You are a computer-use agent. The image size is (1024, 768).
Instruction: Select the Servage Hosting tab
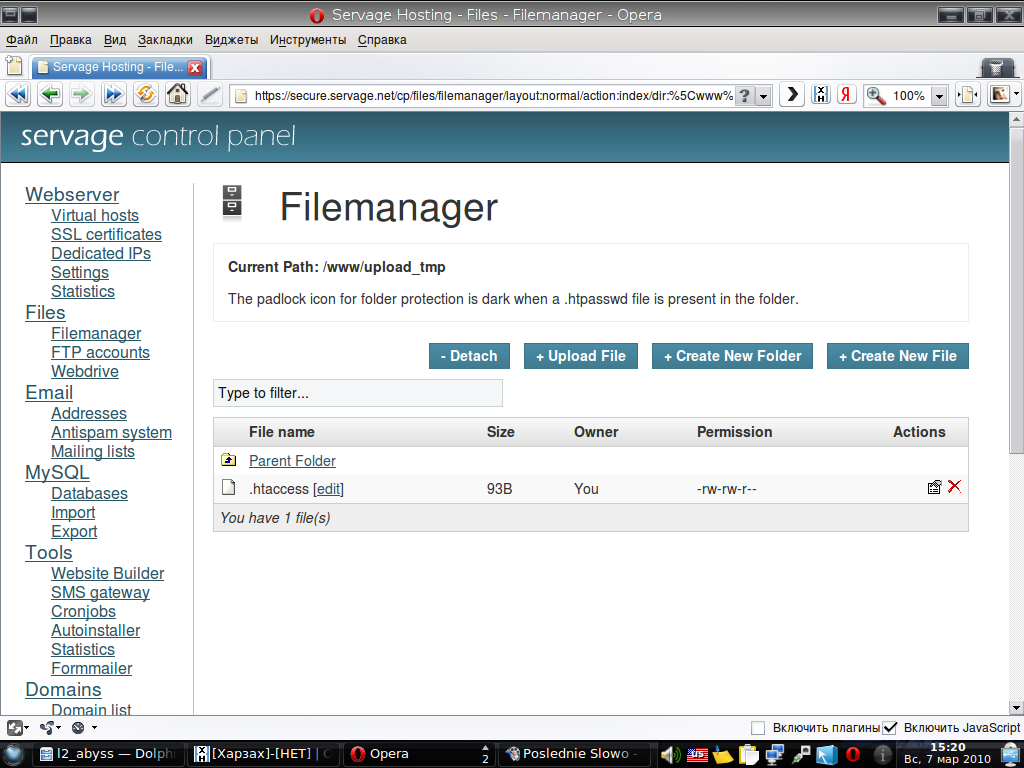coord(120,67)
